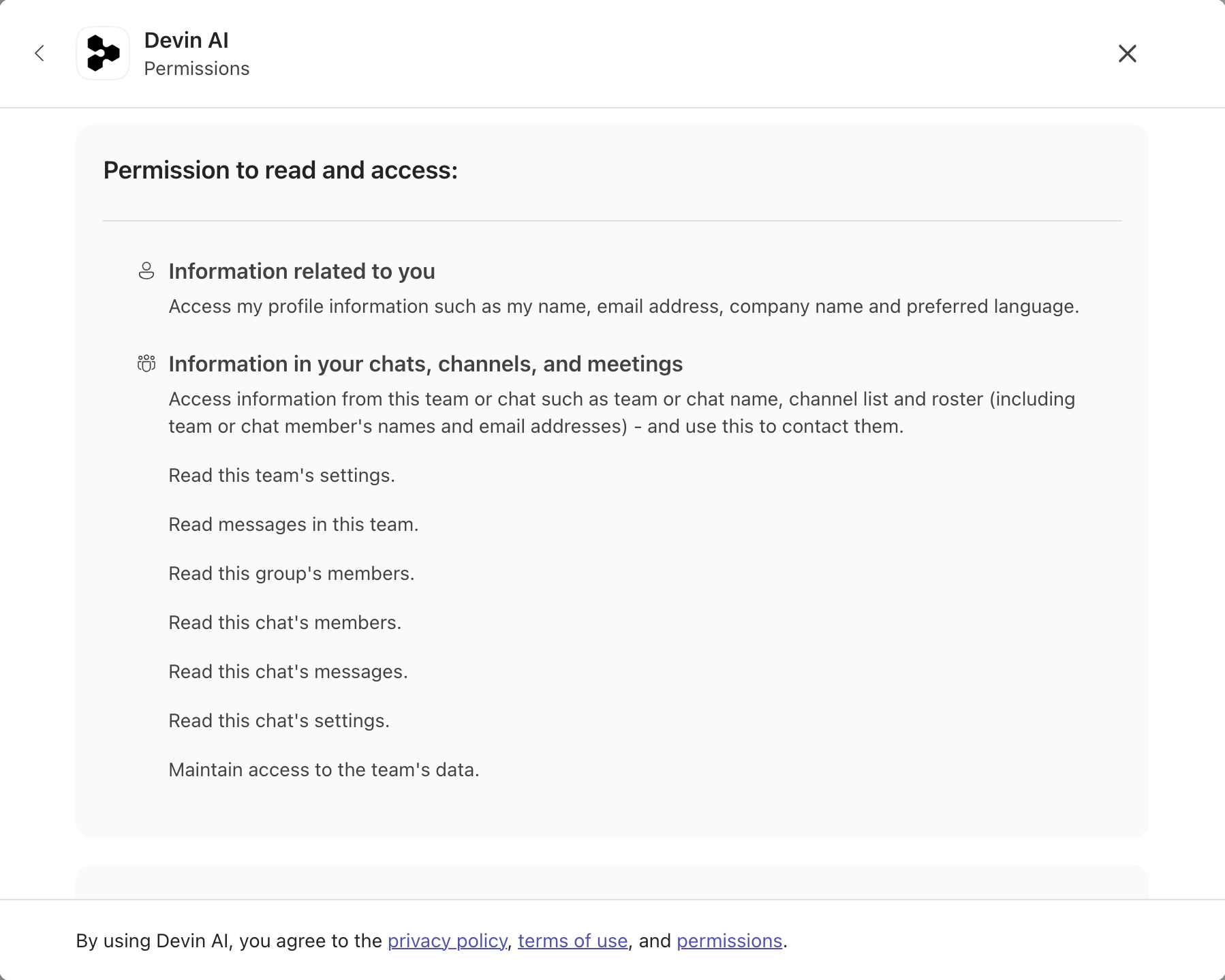1225x980 pixels.
Task: Open the privacy policy link
Action: click(x=448, y=940)
